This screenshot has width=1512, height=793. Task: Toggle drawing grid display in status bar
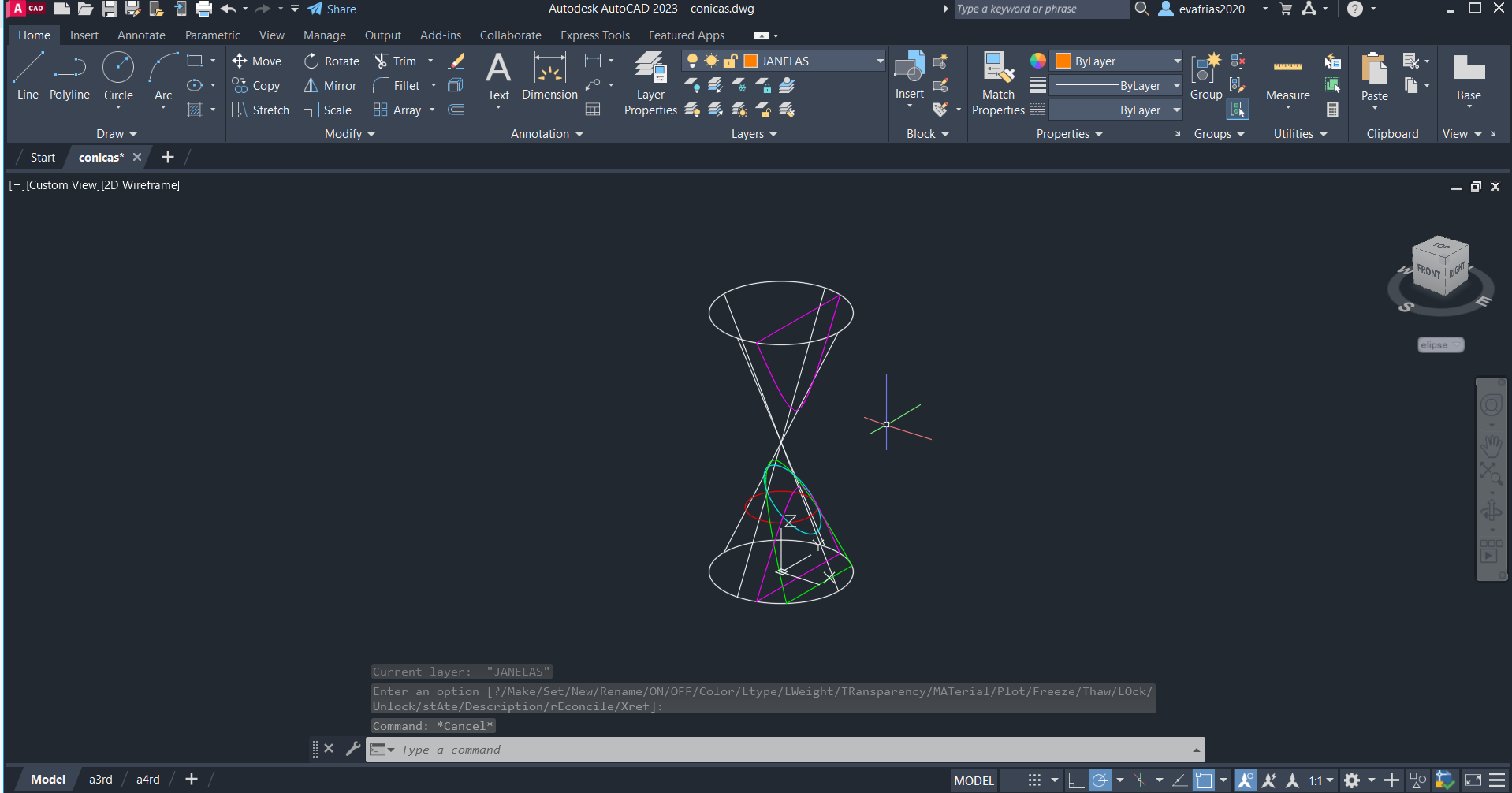(x=1011, y=780)
